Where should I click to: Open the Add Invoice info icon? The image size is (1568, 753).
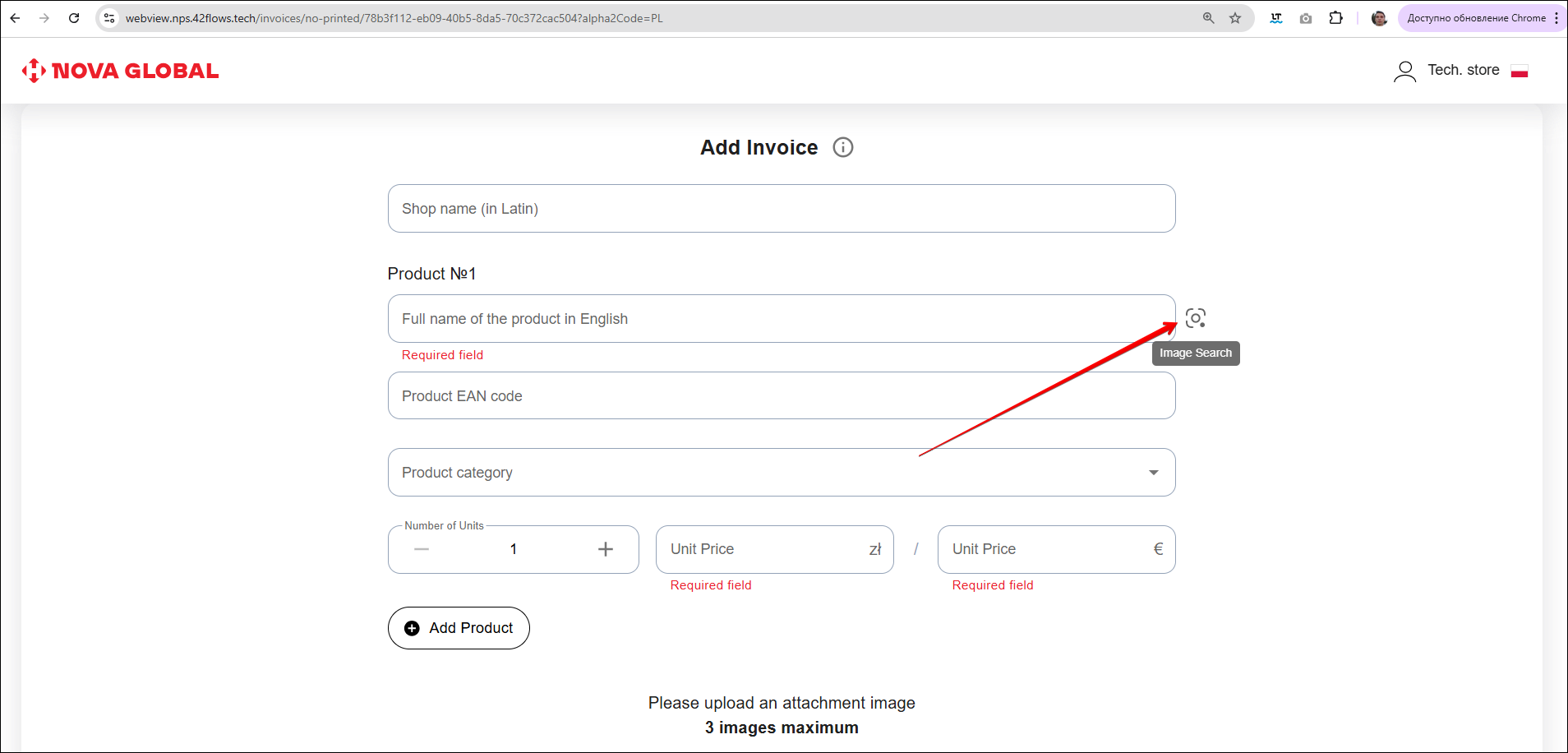tap(842, 147)
